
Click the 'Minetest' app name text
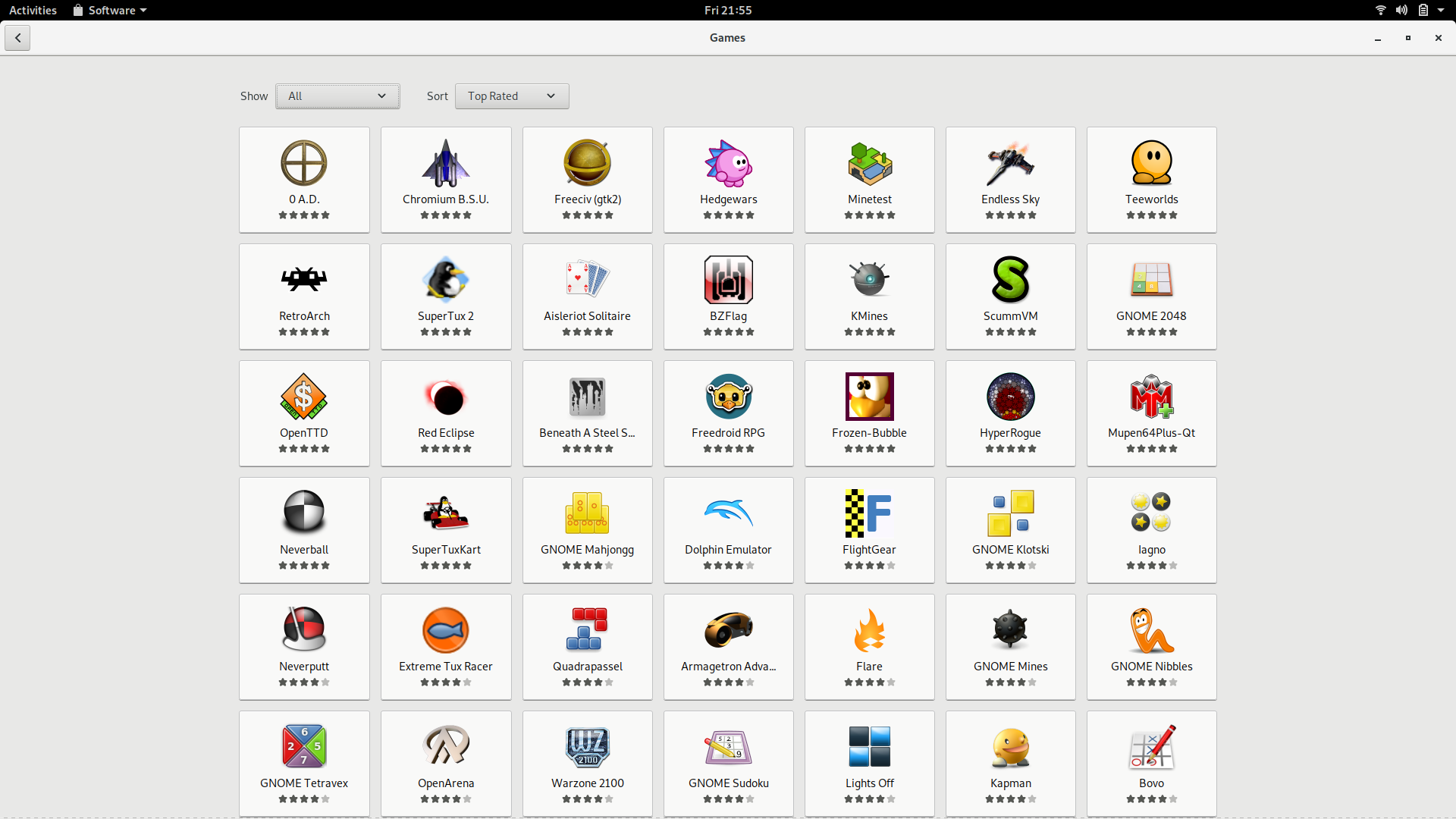coord(870,199)
